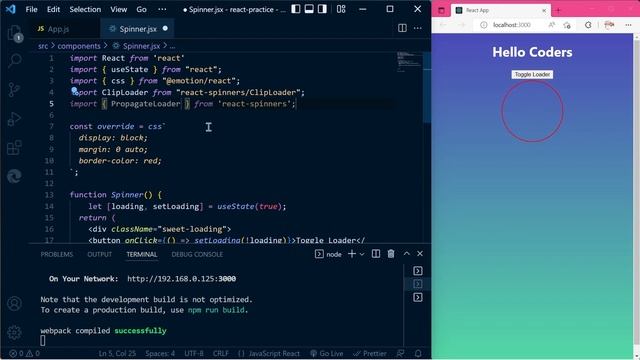Kill the terminal with trash icon

pos(391,254)
